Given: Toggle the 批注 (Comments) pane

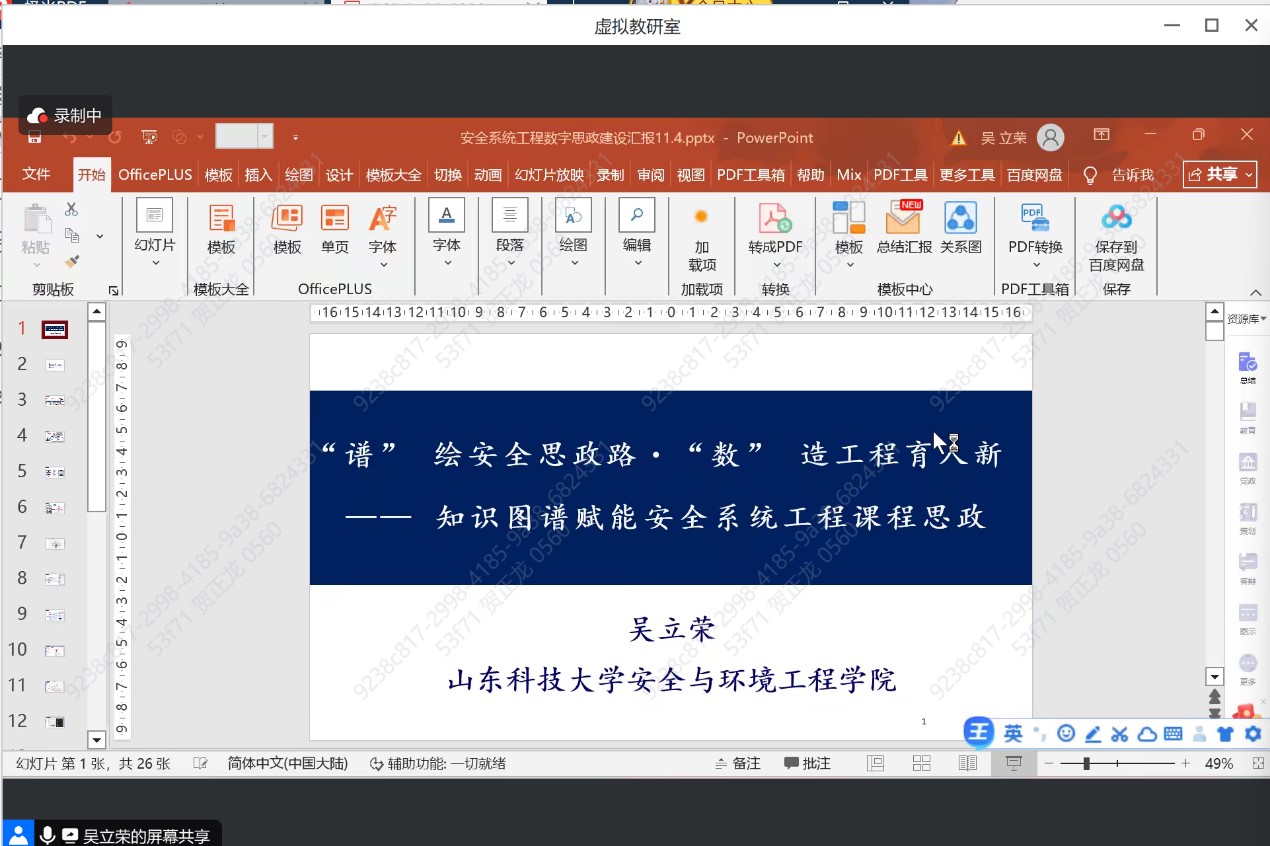Looking at the screenshot, I should (x=806, y=763).
